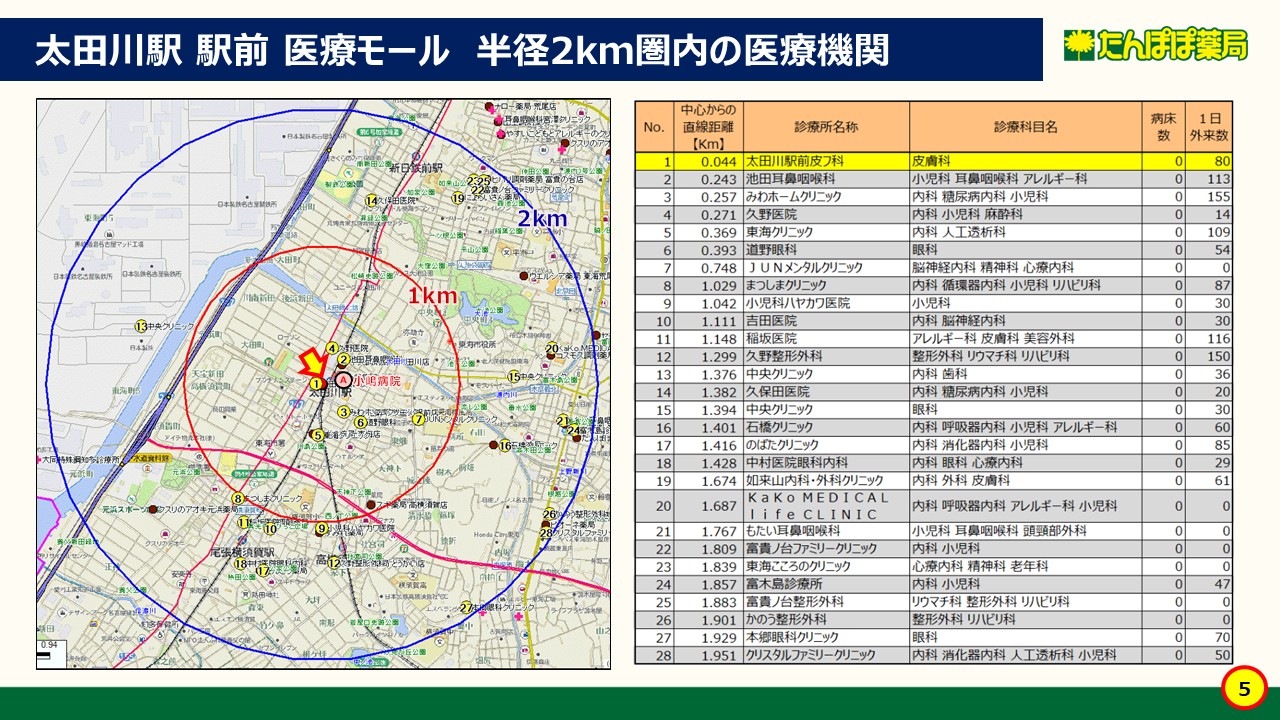Click map marker 14 near 久保田医院
Screen dimensions: 1280x720
[x=371, y=200]
